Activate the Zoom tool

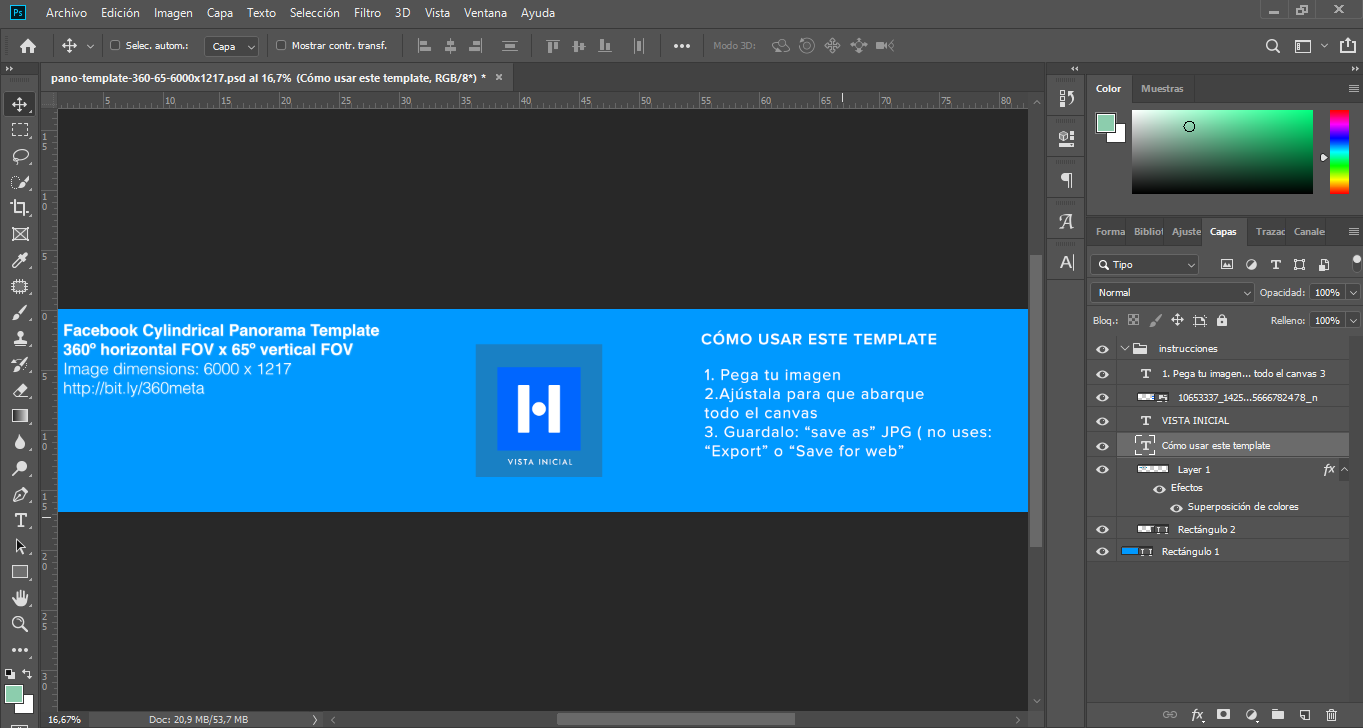20,624
